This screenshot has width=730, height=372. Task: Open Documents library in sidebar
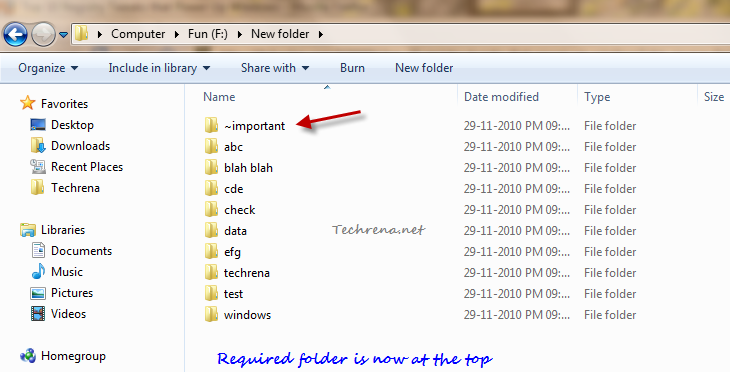coord(81,251)
